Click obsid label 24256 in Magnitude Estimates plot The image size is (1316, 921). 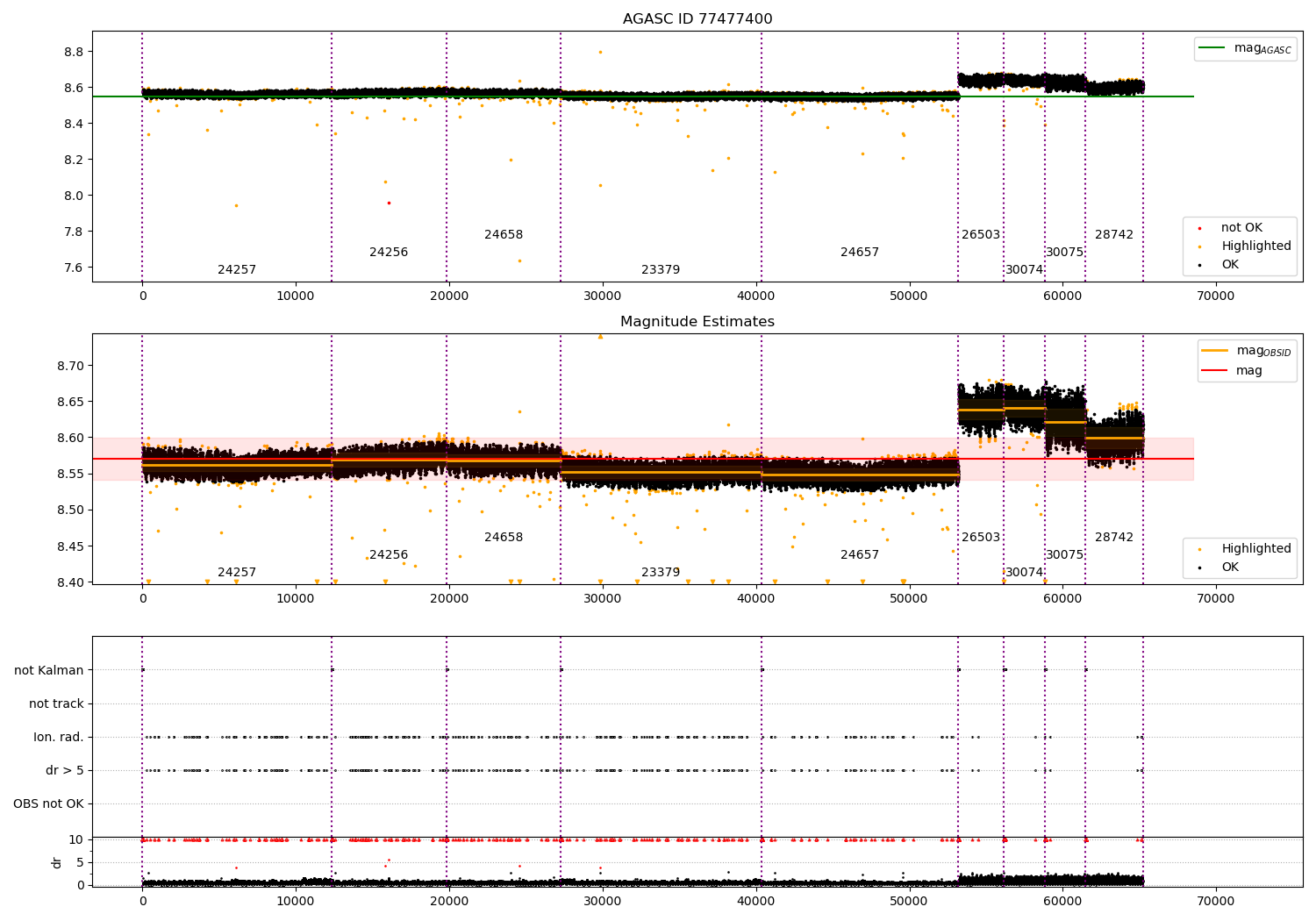pos(389,555)
